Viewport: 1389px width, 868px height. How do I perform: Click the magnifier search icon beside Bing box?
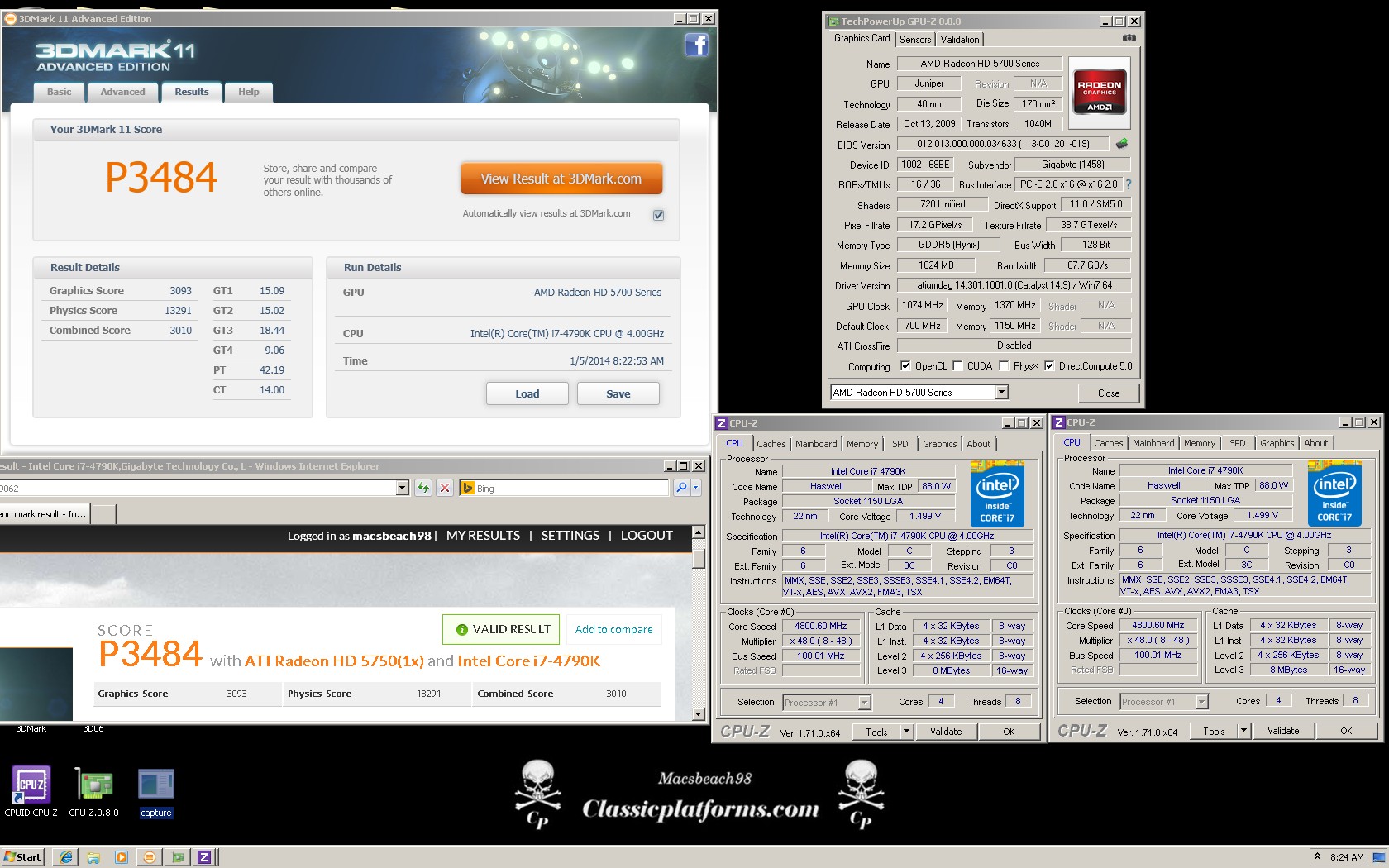click(x=681, y=488)
